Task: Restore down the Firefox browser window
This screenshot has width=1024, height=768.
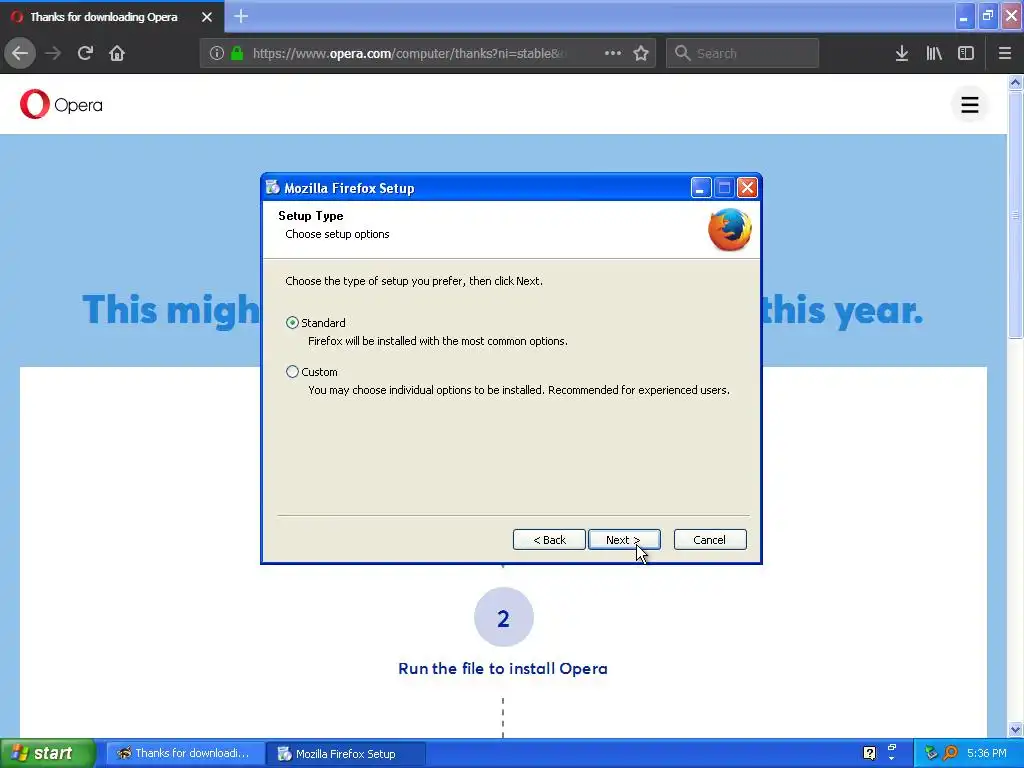Action: [x=988, y=16]
